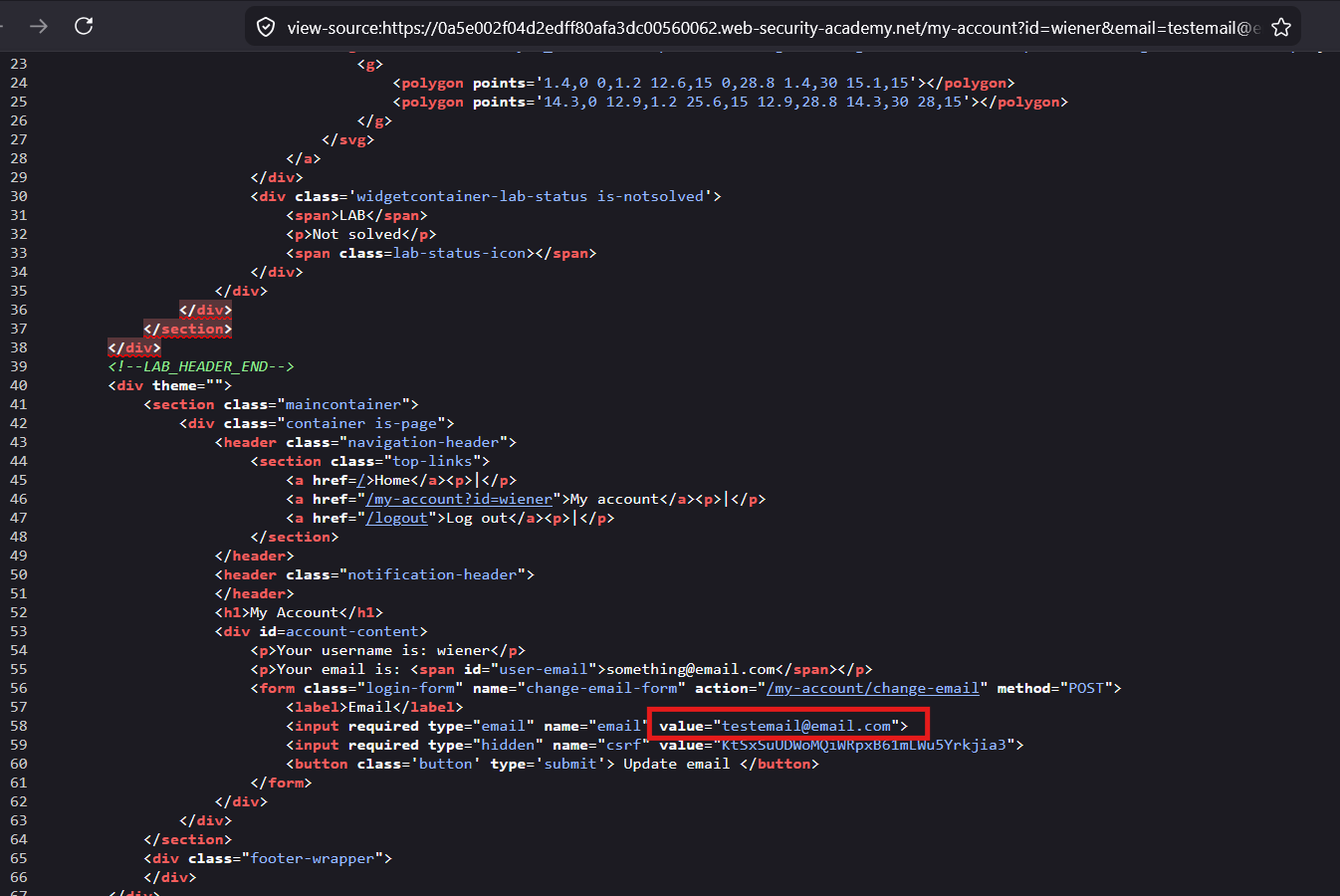Click the closing svg tag on line 27
1340x896 pixels.
point(347,139)
